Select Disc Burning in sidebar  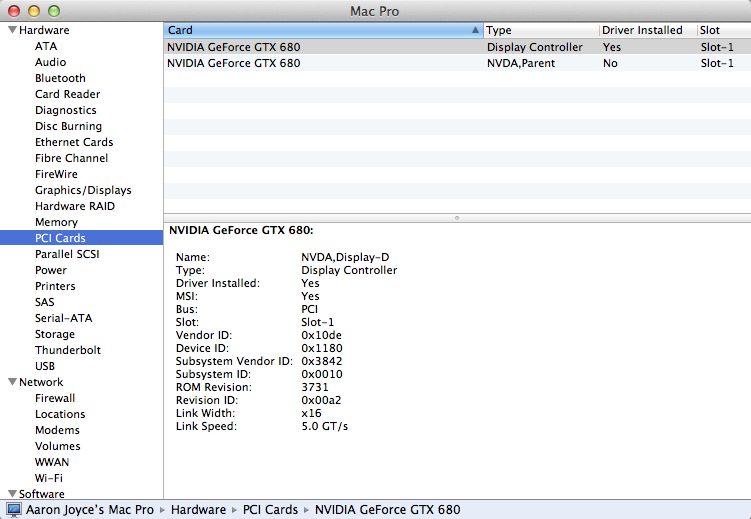tap(68, 126)
